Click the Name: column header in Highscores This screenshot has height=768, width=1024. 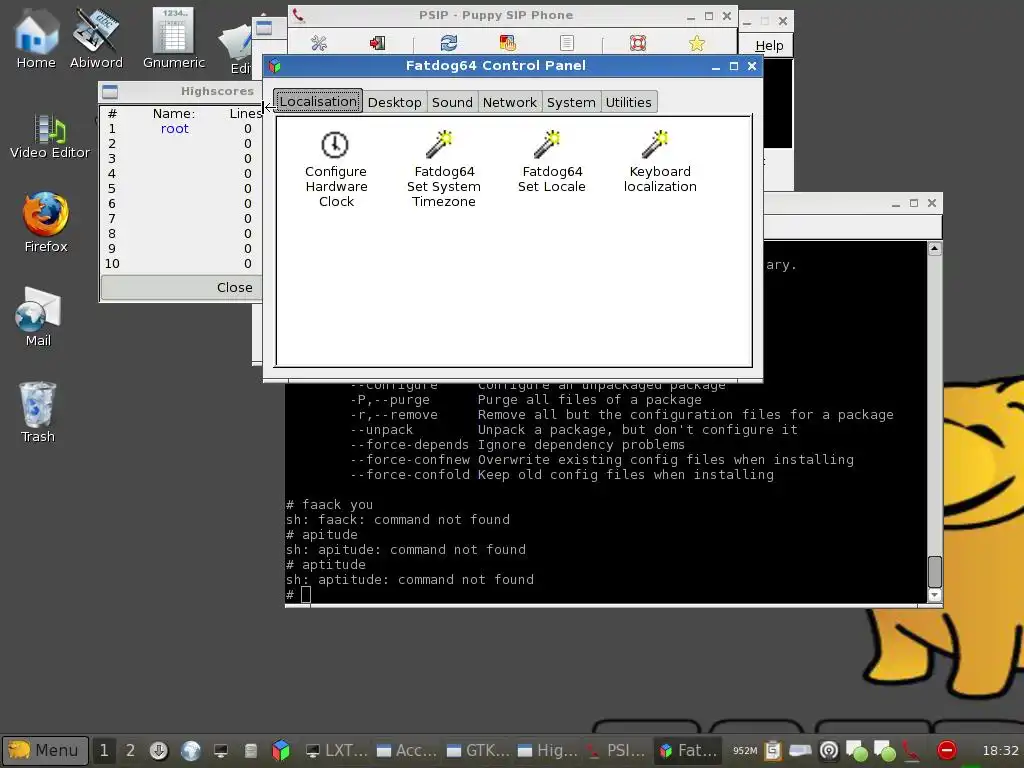tap(174, 113)
